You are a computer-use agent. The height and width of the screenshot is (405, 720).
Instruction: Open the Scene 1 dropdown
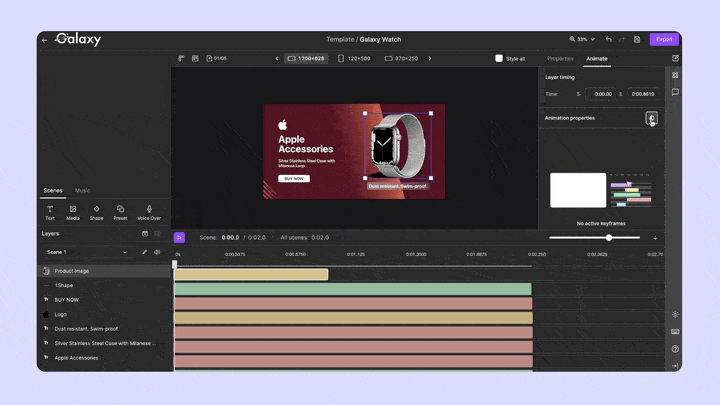(87, 252)
